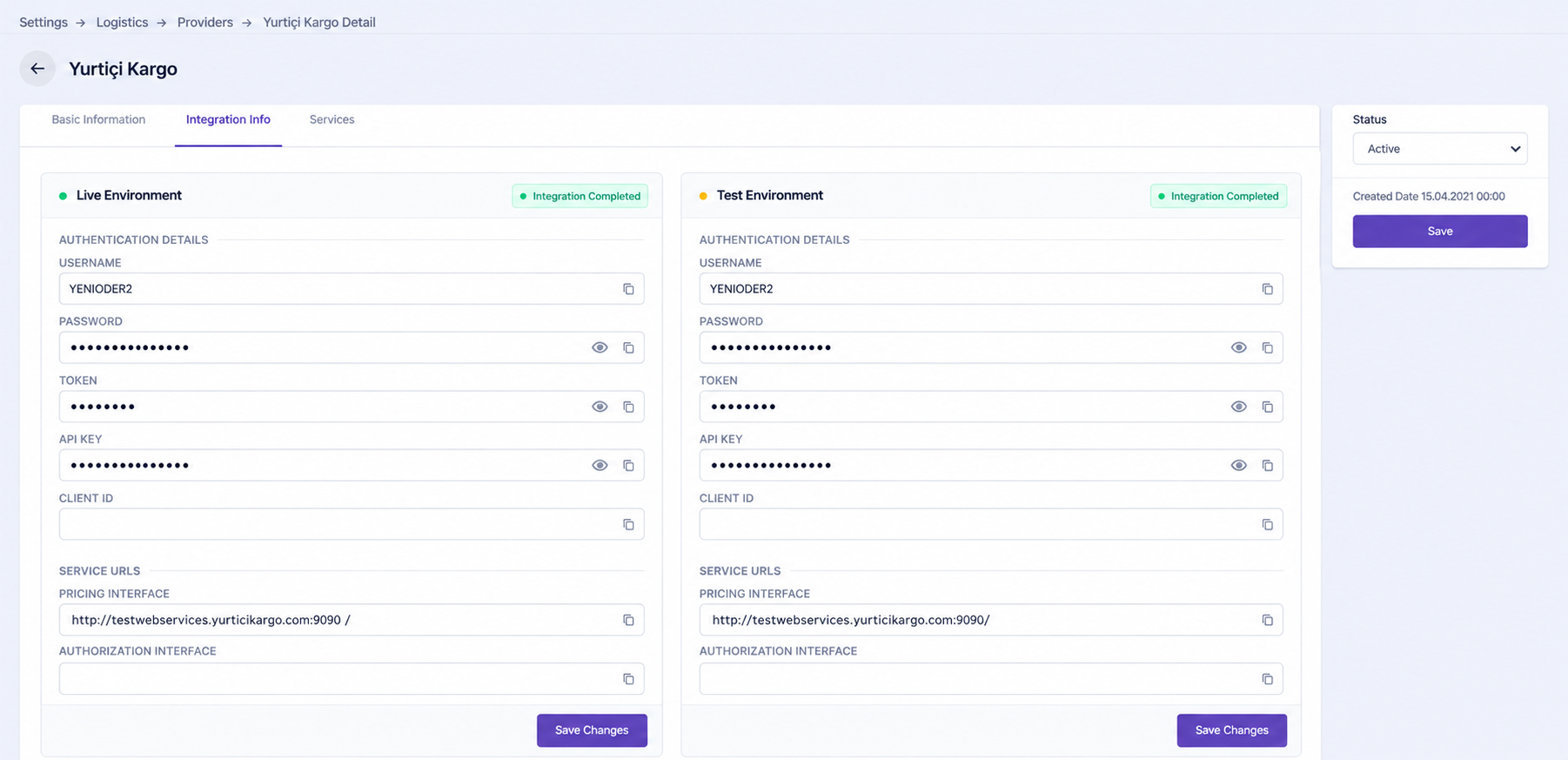
Task: Copy the Test authorization interface URL
Action: point(1268,679)
